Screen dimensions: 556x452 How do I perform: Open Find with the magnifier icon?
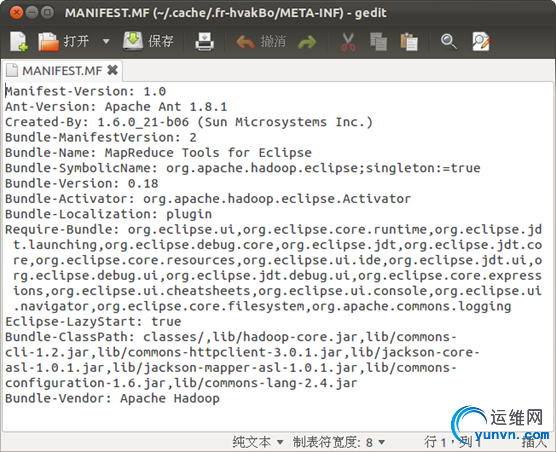tap(449, 42)
